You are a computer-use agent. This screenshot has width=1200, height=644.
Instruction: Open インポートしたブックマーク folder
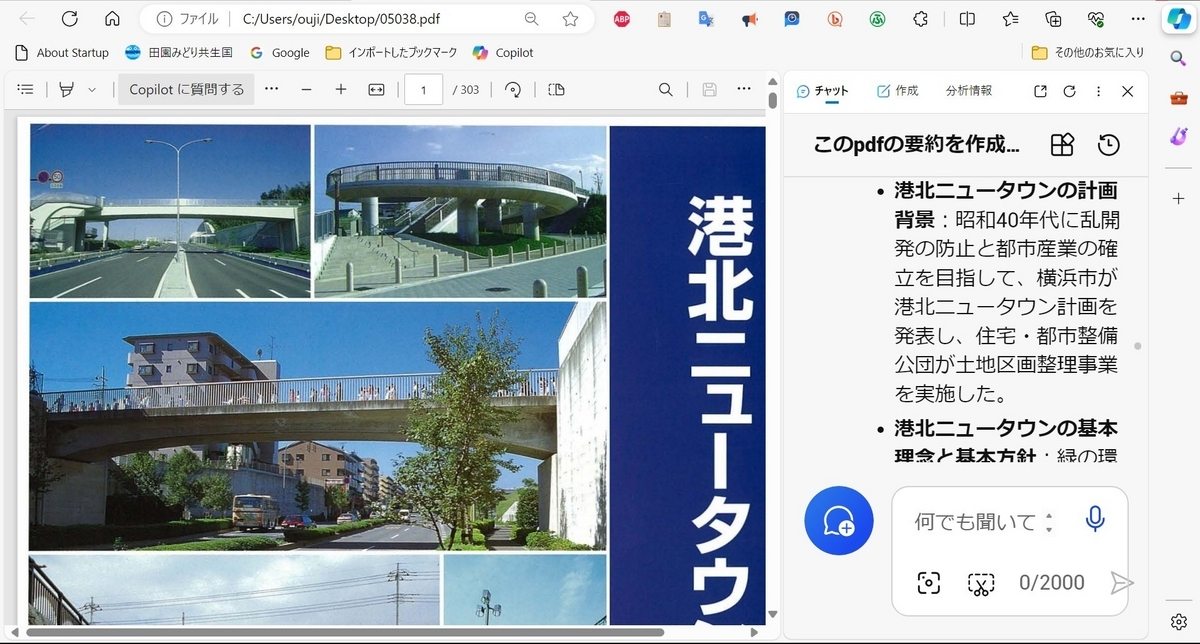393,53
